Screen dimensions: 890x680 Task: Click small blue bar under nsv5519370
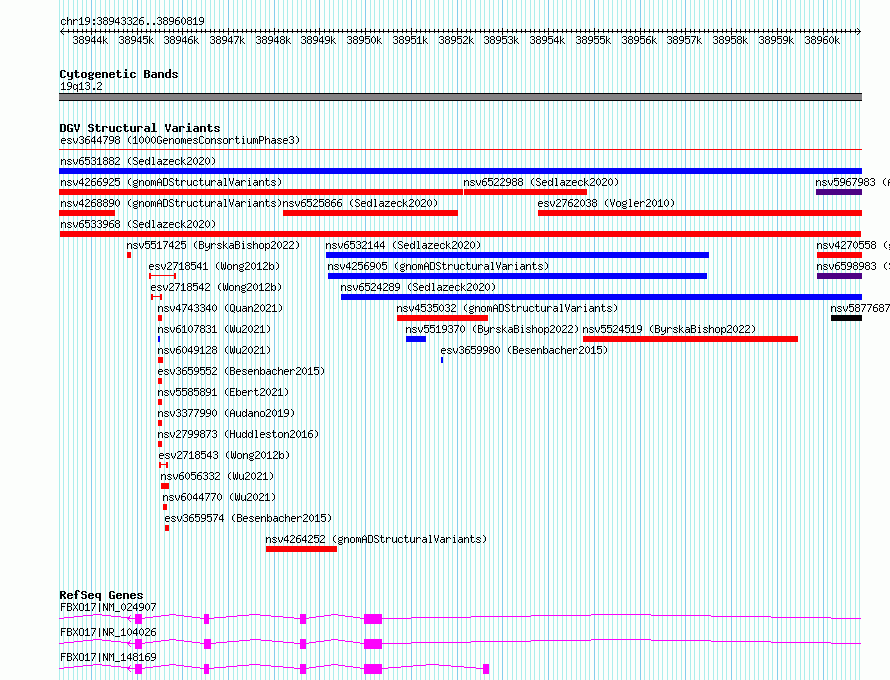415,339
